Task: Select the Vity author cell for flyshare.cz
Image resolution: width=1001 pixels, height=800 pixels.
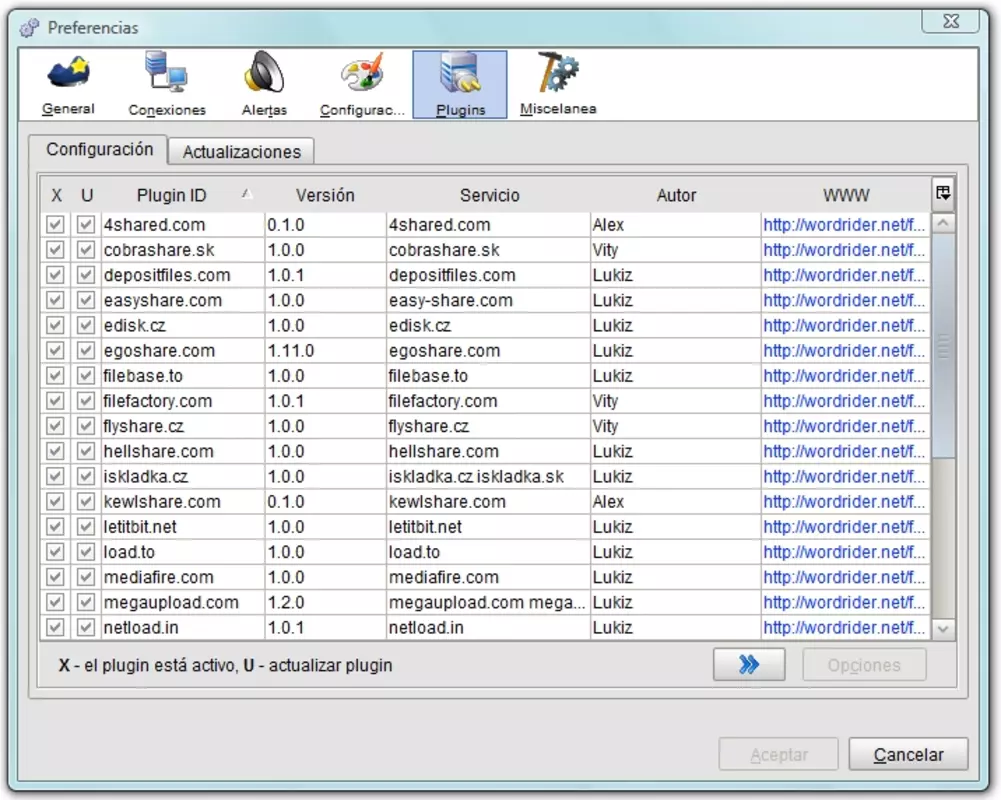Action: coord(675,426)
